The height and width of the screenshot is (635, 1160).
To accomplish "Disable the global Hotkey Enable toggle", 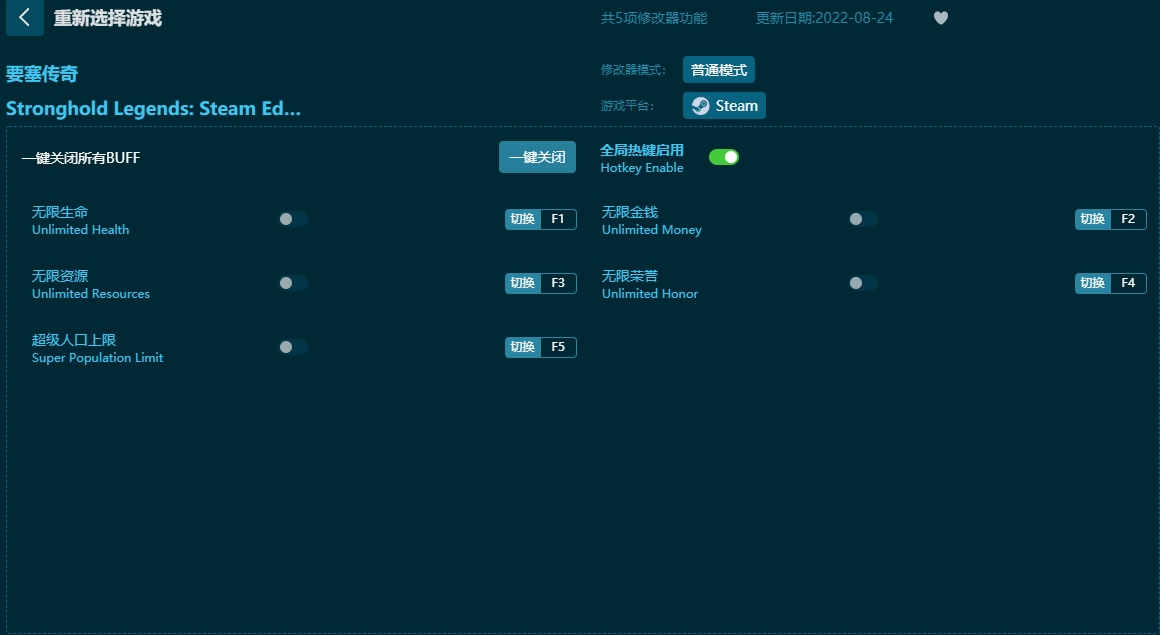I will click(724, 157).
